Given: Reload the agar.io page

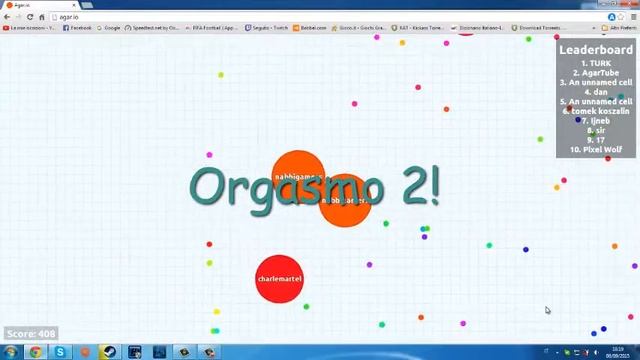Looking at the screenshot, I should 30,17.
